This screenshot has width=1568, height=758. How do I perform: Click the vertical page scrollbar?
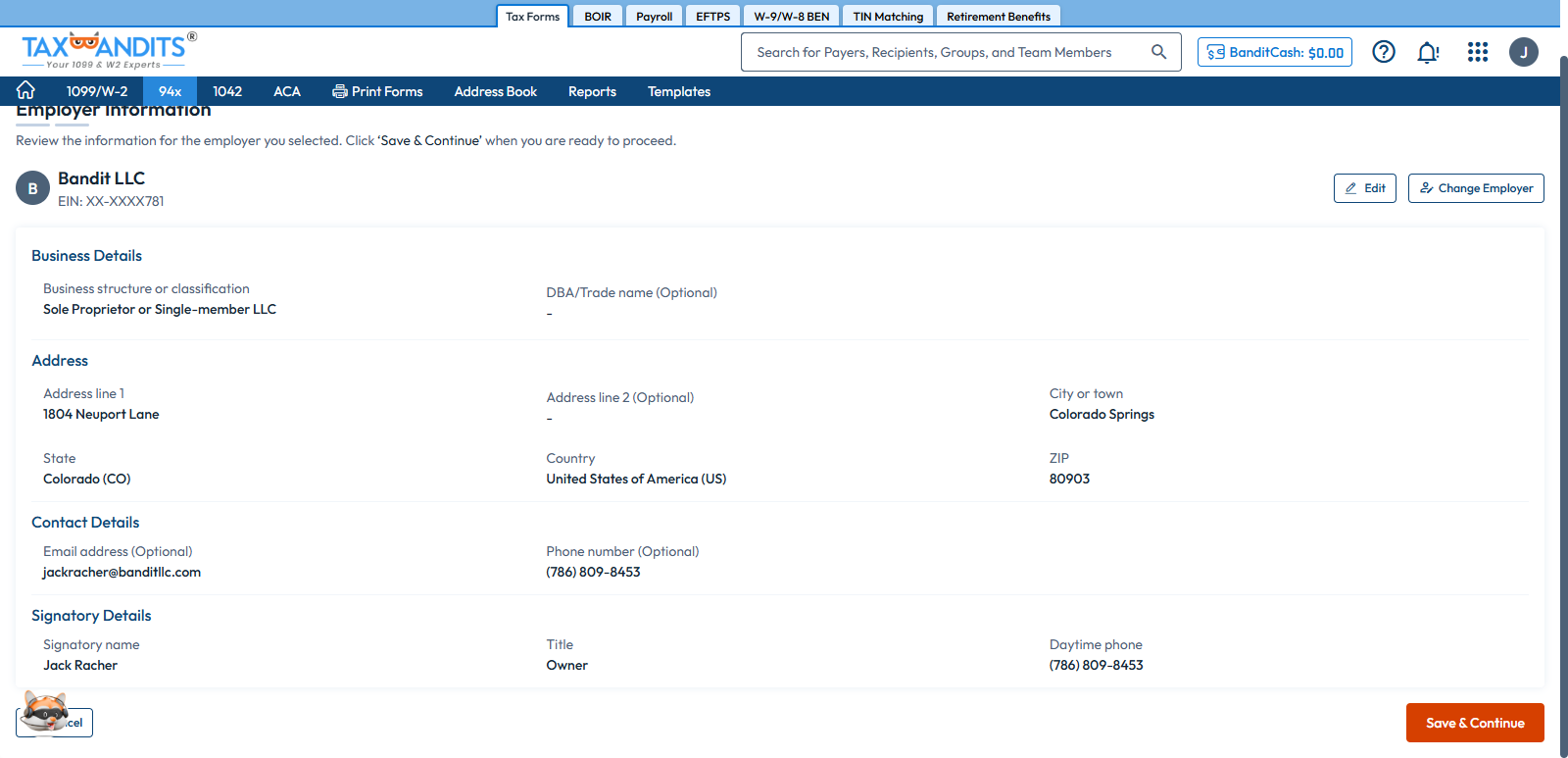tap(1563, 392)
